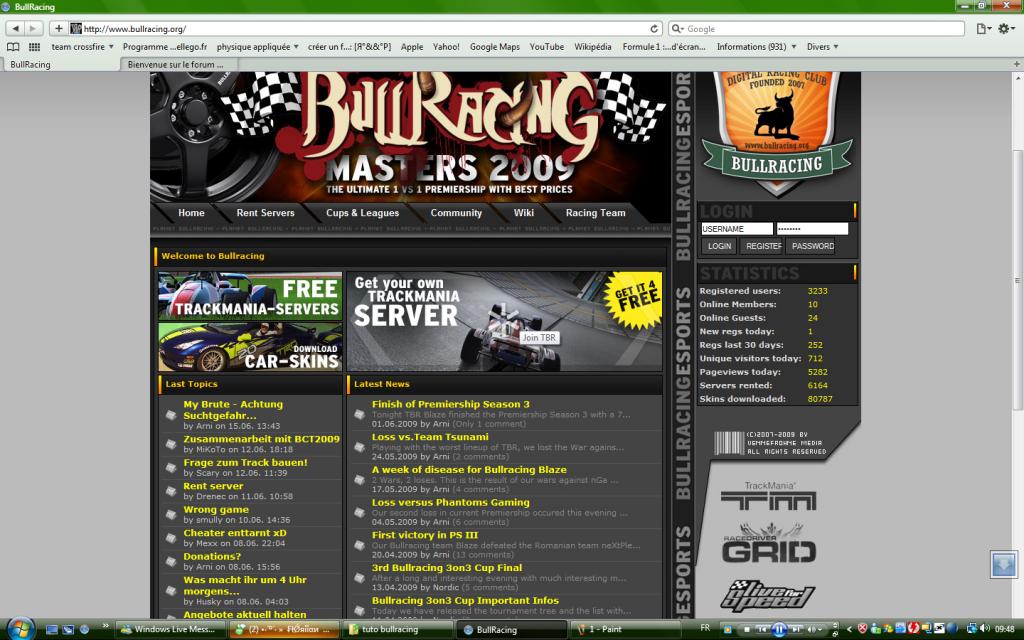
Task: Open the page menu icon
Action: 983,29
